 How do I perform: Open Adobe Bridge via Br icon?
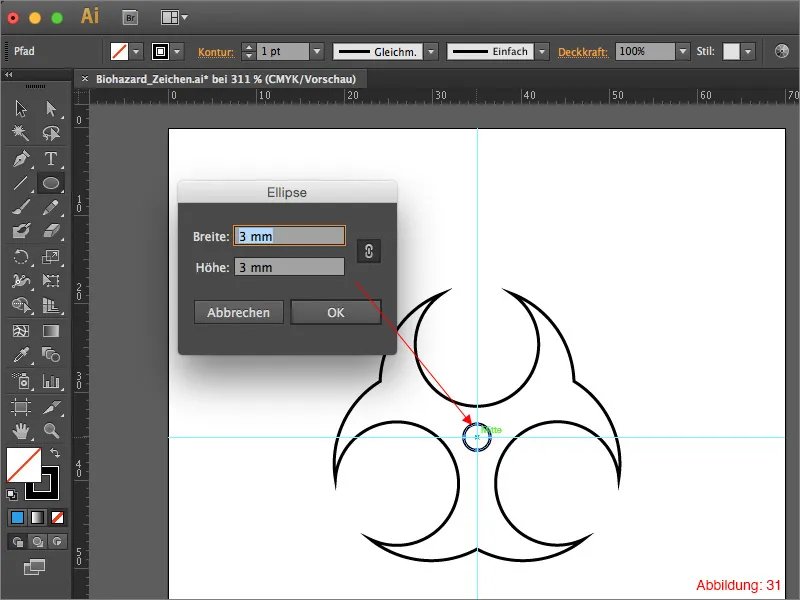[x=131, y=18]
